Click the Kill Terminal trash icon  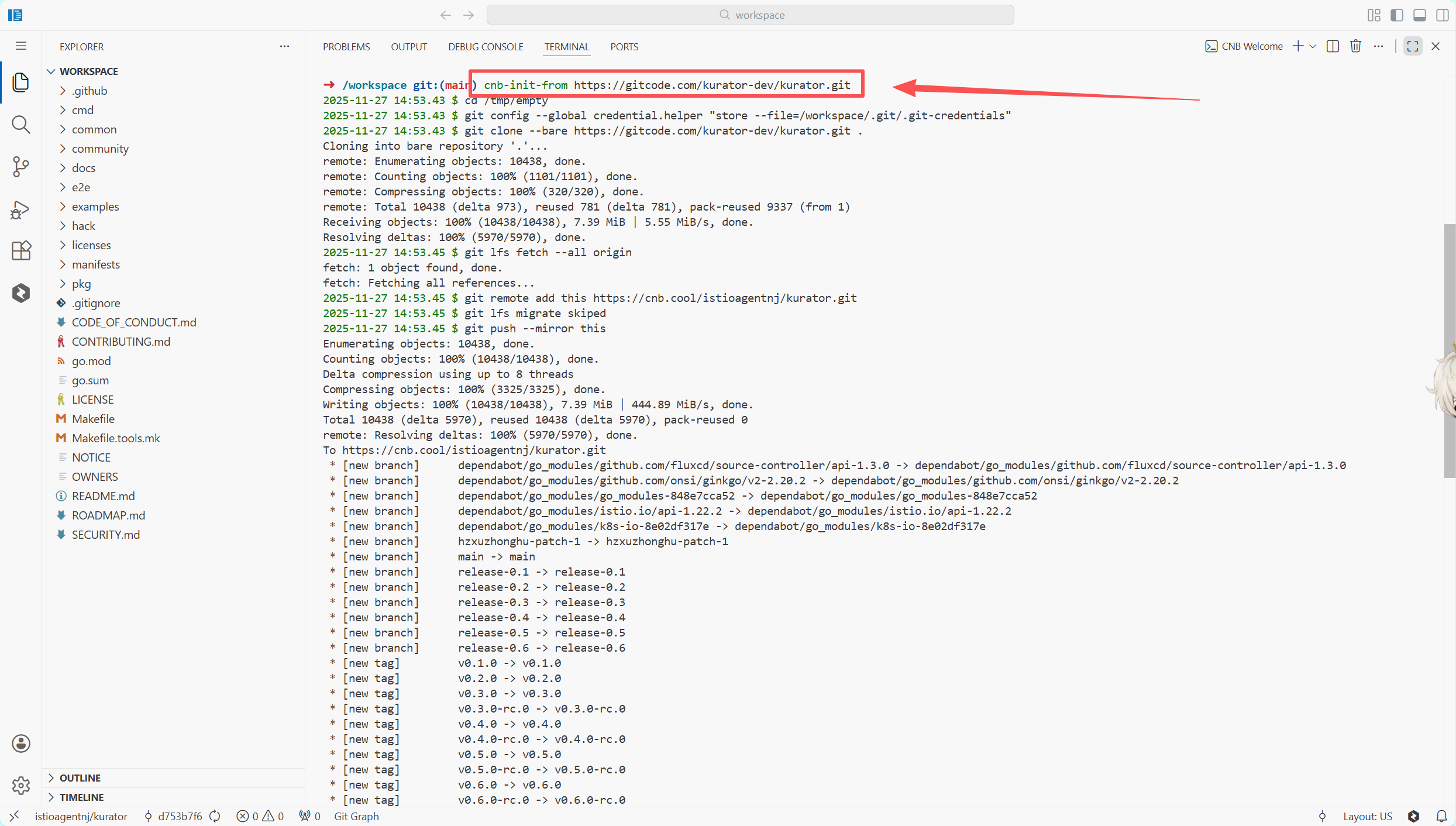click(x=1355, y=46)
